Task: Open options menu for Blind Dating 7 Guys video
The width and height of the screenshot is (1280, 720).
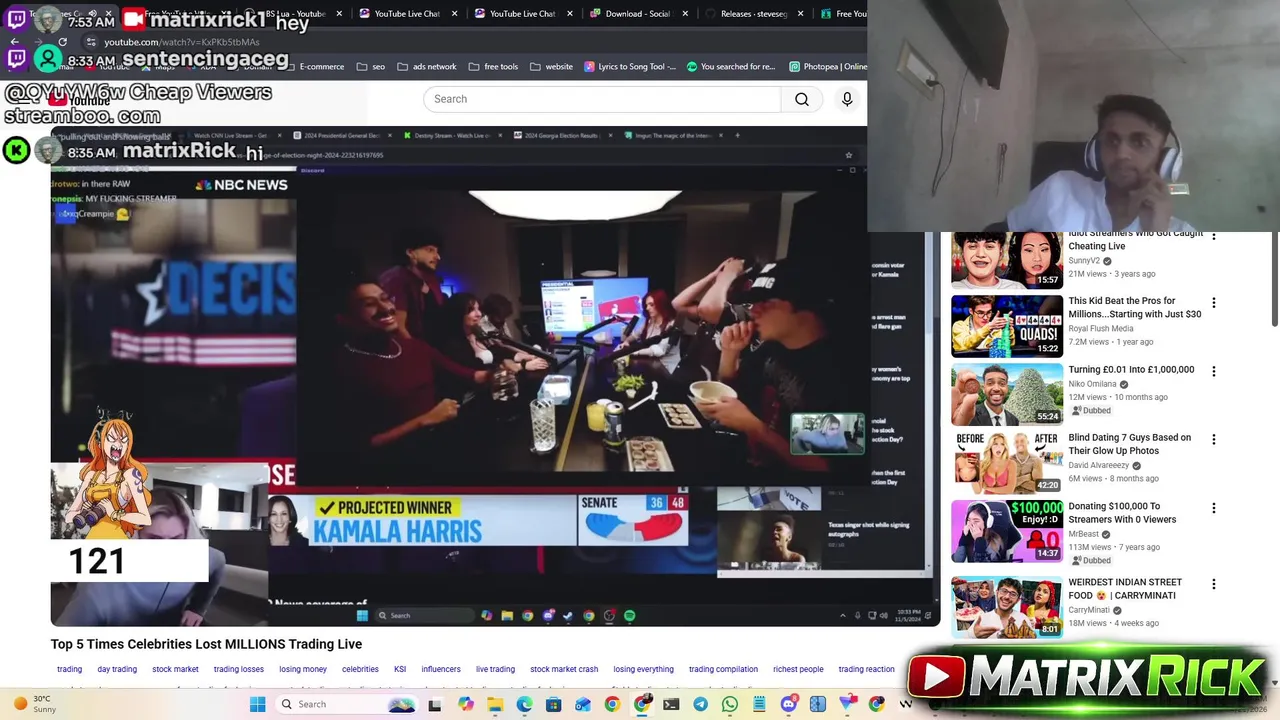Action: (x=1214, y=439)
